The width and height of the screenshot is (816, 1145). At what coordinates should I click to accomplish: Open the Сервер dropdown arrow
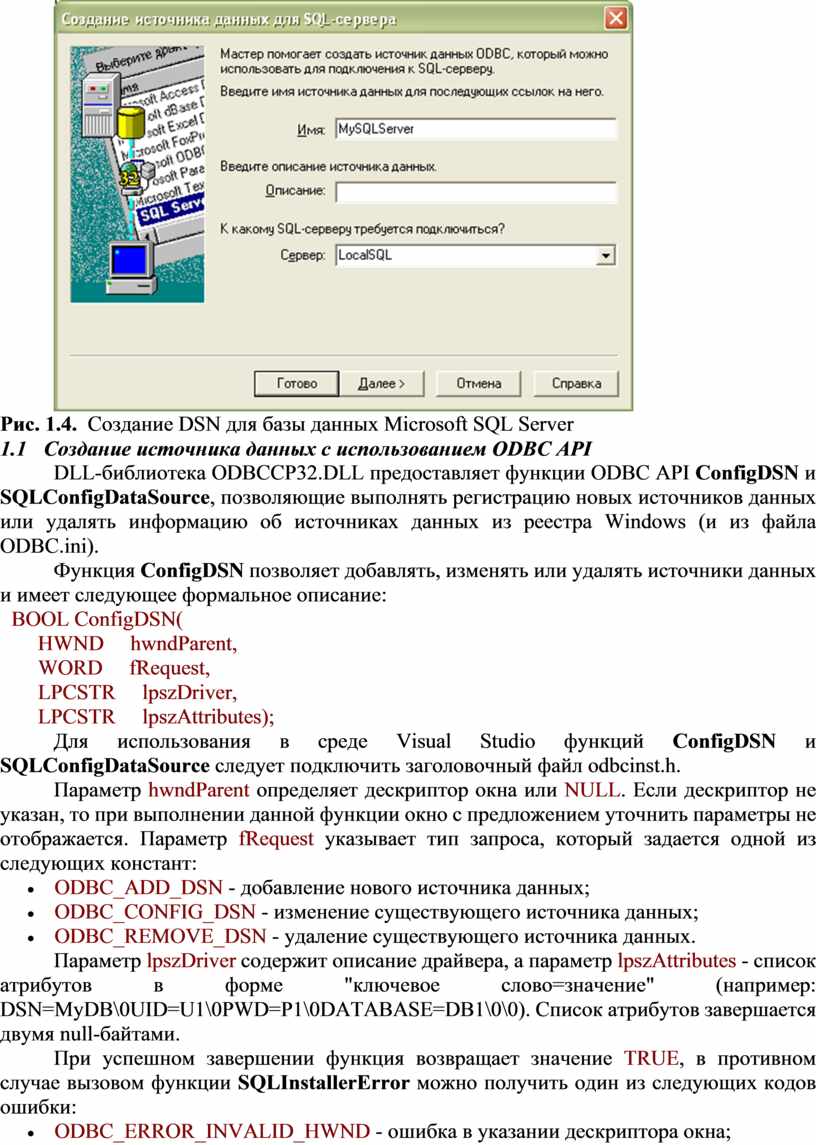(x=606, y=256)
